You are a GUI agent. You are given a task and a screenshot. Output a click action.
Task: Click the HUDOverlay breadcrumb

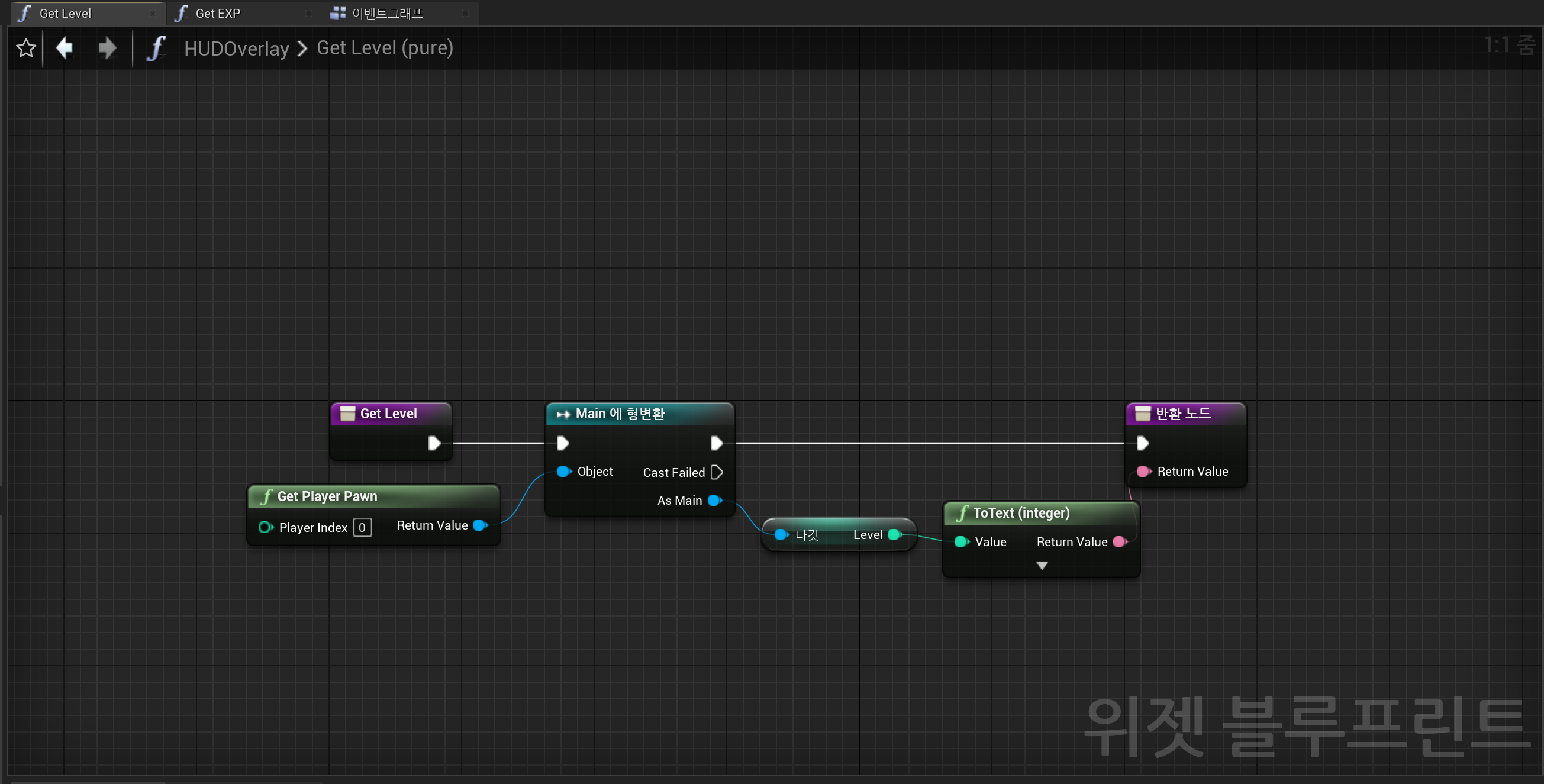237,48
